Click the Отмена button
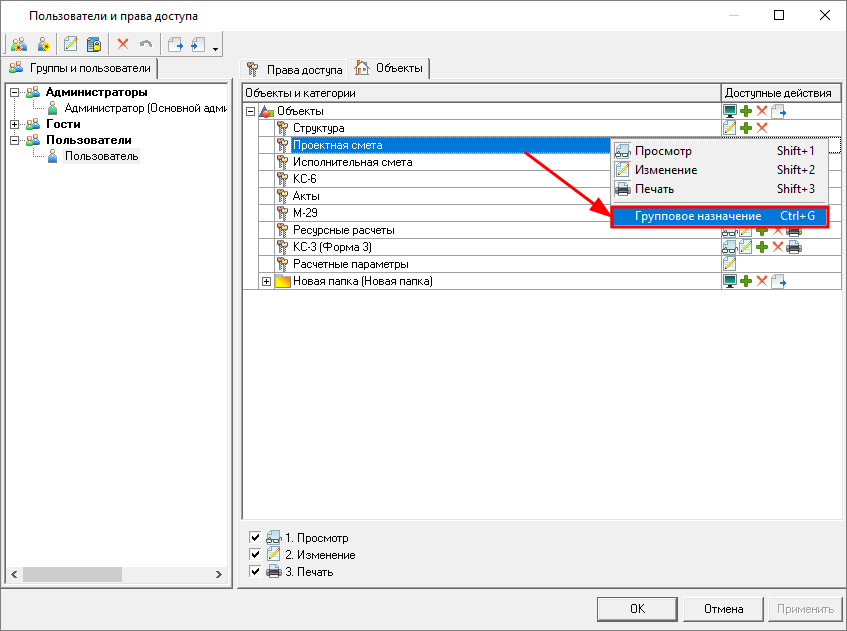Image resolution: width=847 pixels, height=631 pixels. (x=722, y=608)
